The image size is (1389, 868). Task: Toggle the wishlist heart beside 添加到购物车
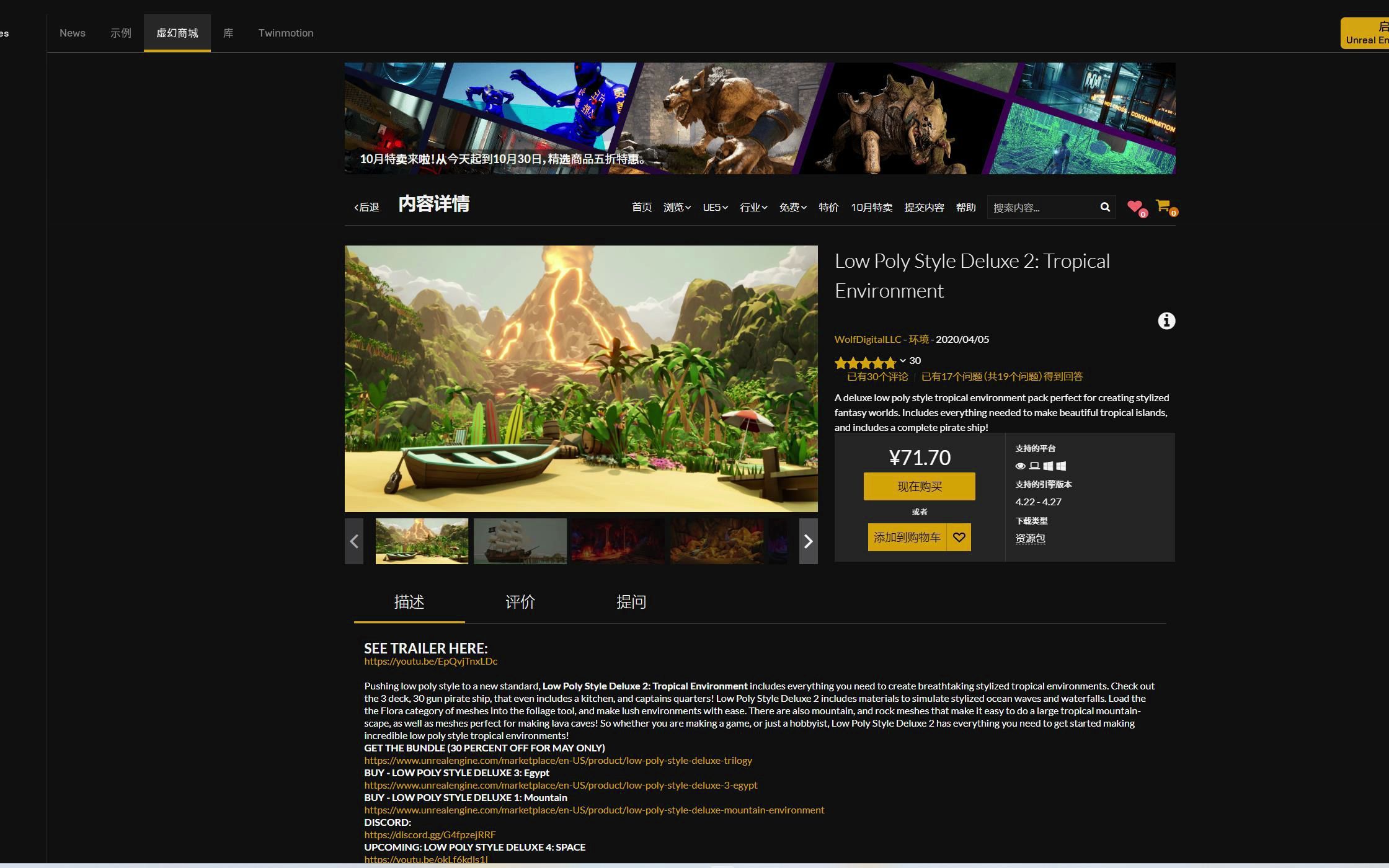point(959,538)
